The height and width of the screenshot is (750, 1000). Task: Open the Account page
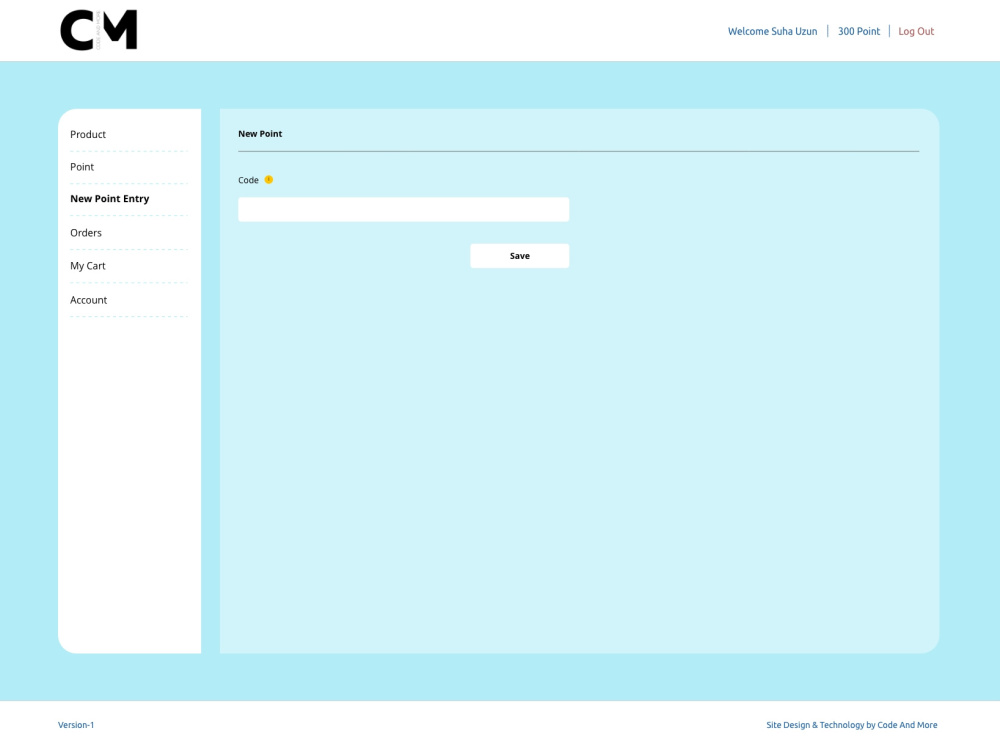89,300
